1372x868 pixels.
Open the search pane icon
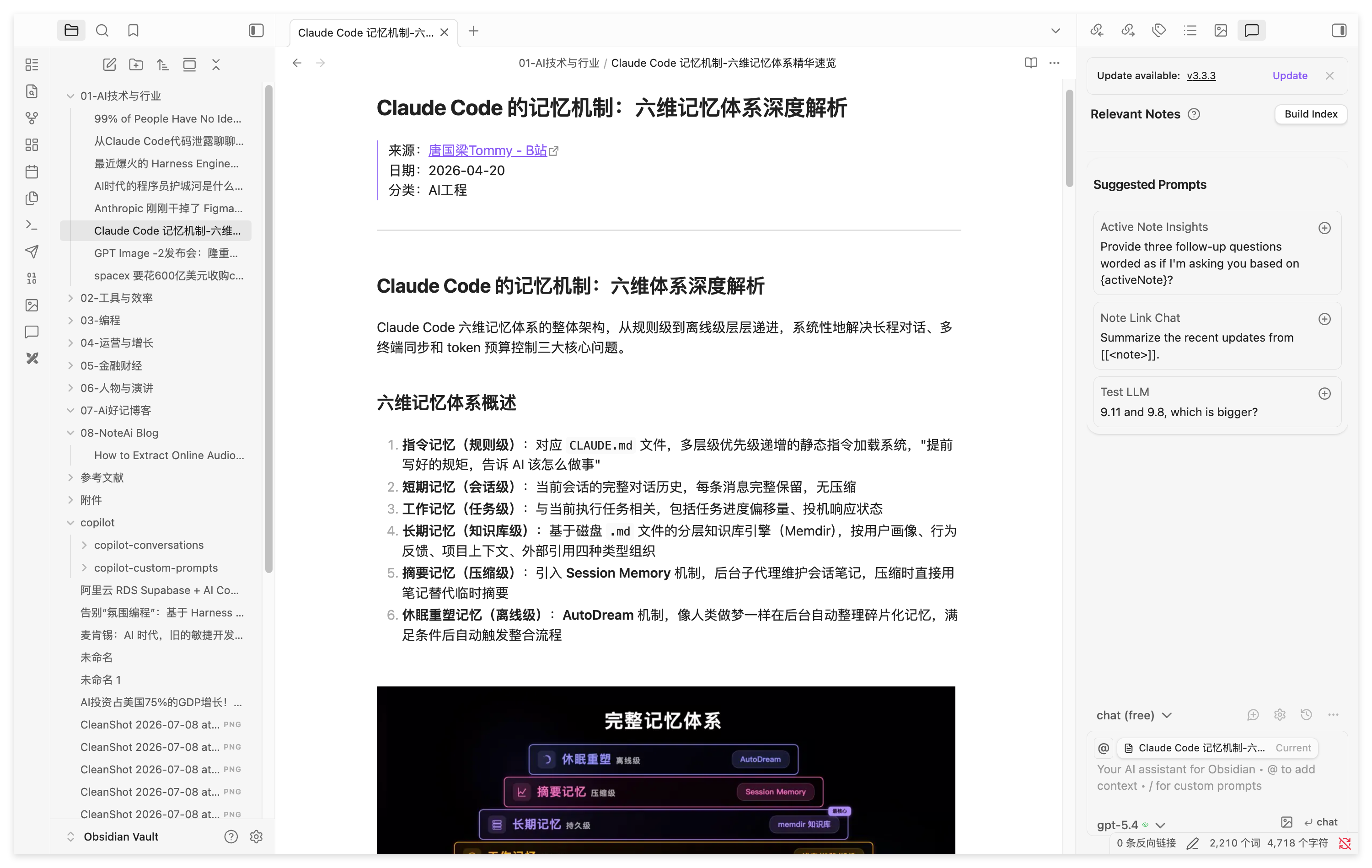pyautogui.click(x=102, y=30)
